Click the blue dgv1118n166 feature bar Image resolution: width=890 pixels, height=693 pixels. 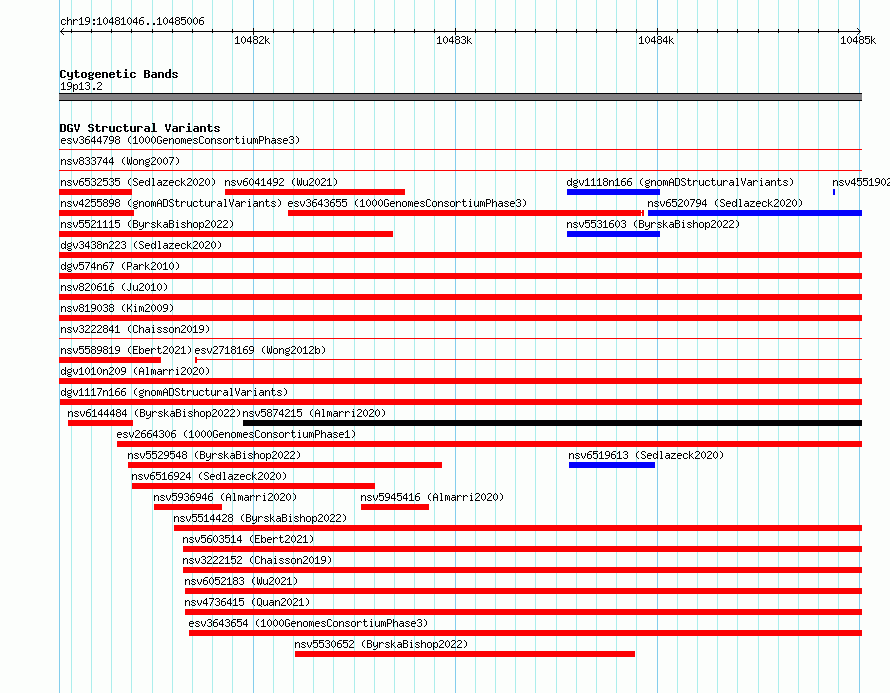point(613,192)
